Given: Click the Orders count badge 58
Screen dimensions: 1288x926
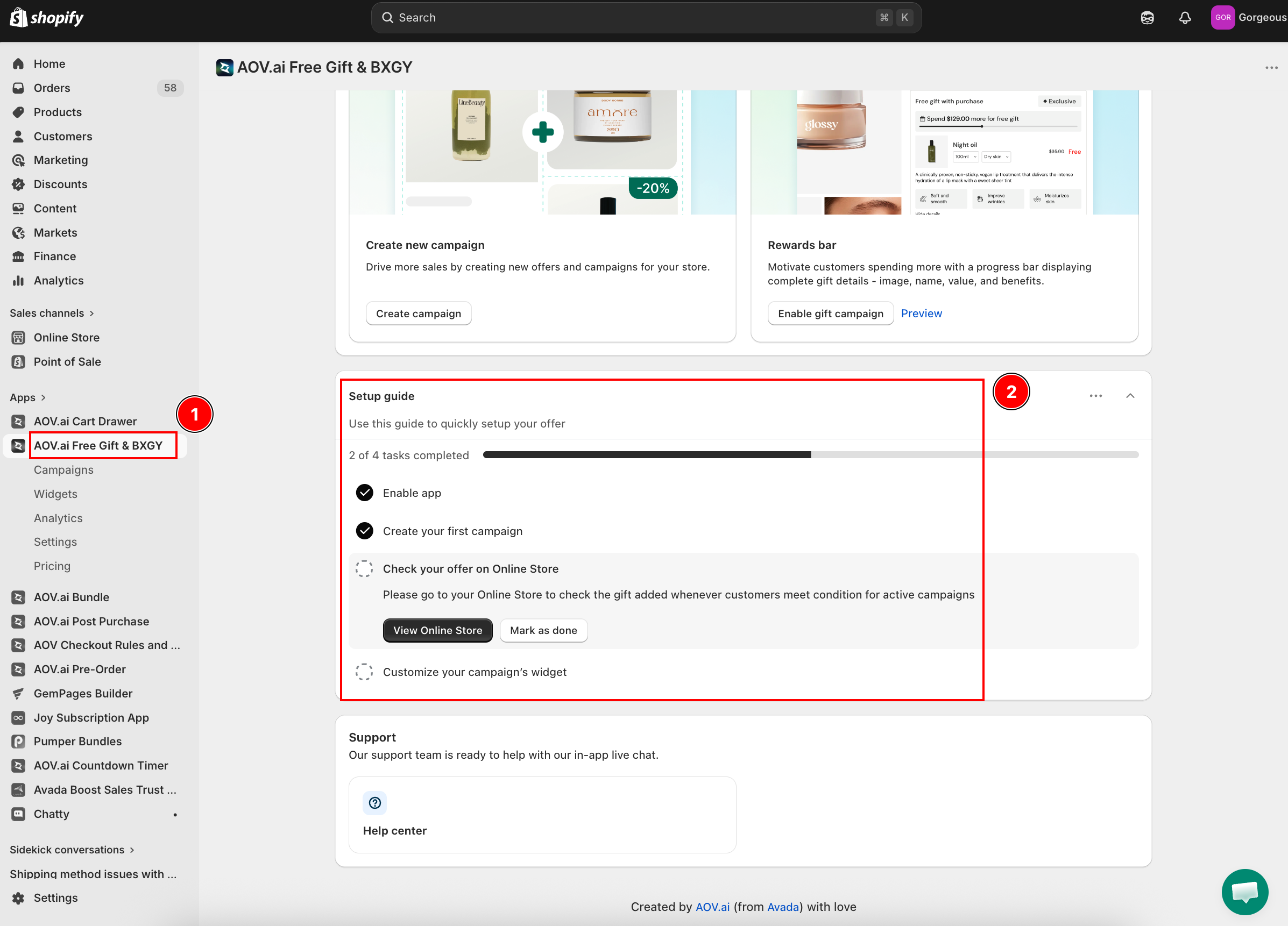Looking at the screenshot, I should click(x=171, y=88).
